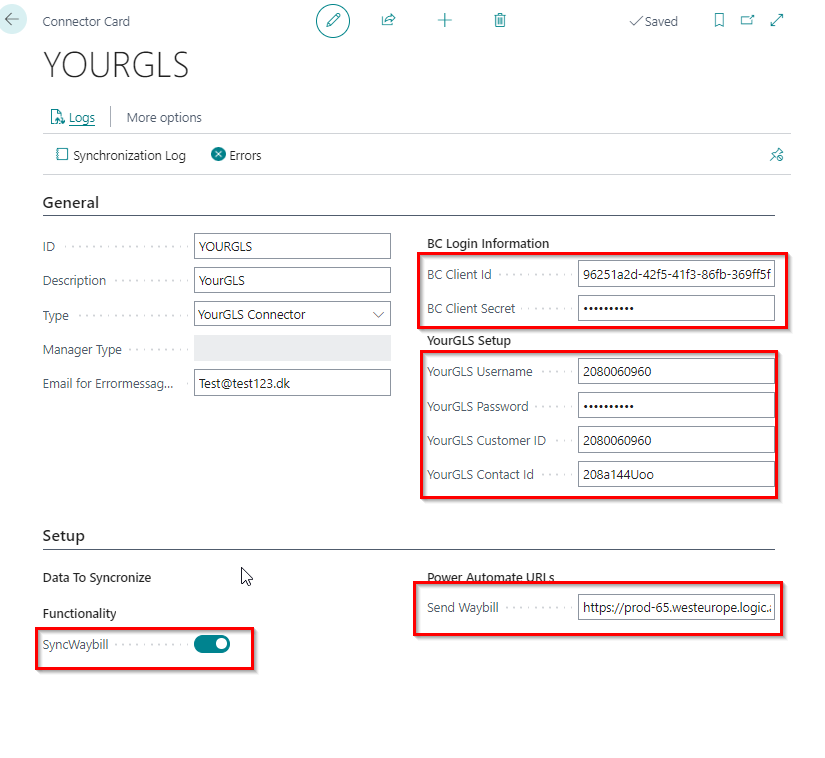Open page in a new window
Screen dimensions: 825x758
pos(747,21)
